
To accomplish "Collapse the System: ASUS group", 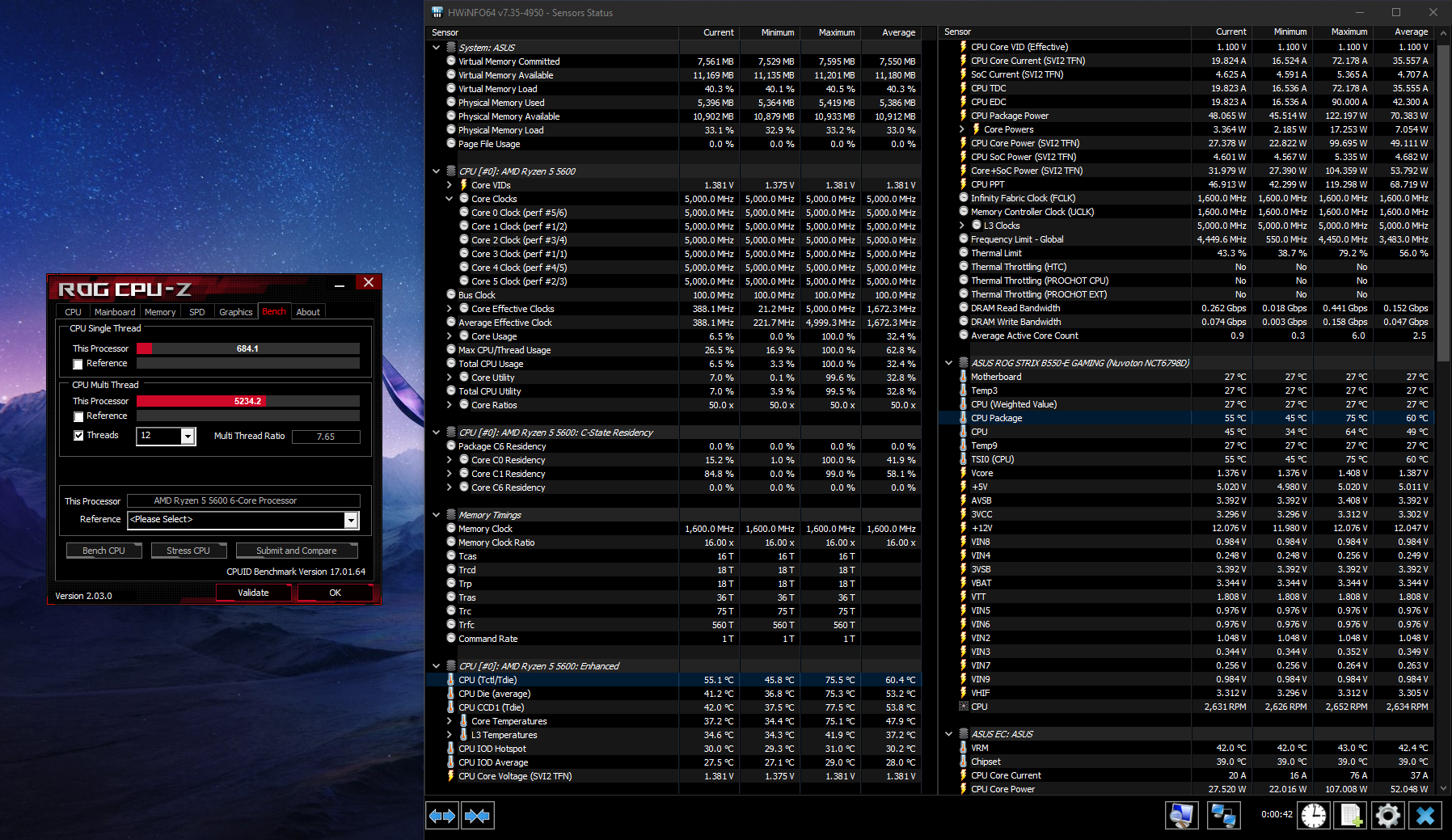I will click(437, 48).
